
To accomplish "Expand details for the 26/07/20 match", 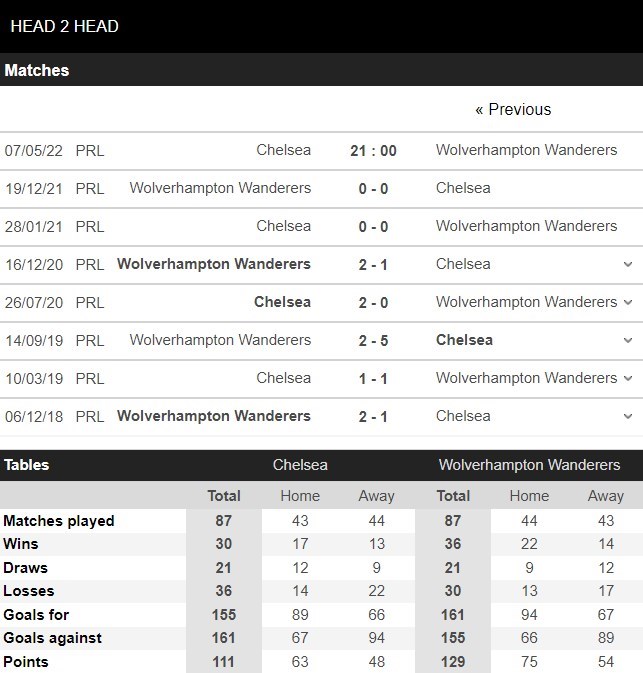I will click(628, 303).
